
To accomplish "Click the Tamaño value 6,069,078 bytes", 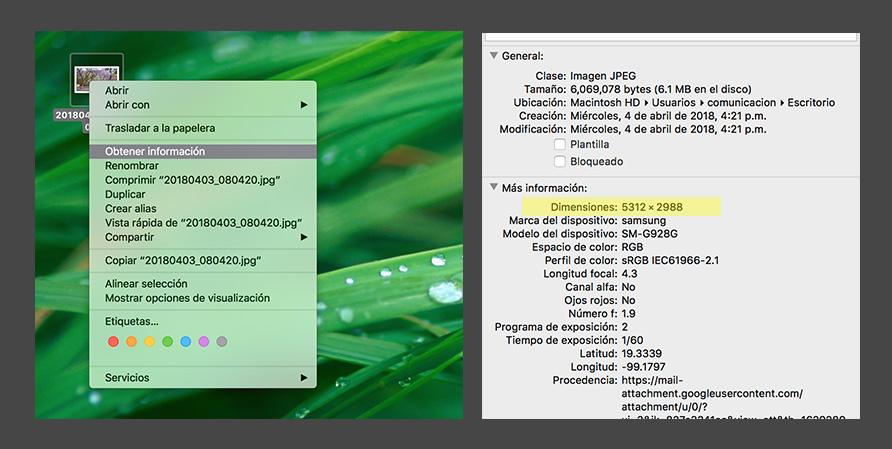I will 660,89.
